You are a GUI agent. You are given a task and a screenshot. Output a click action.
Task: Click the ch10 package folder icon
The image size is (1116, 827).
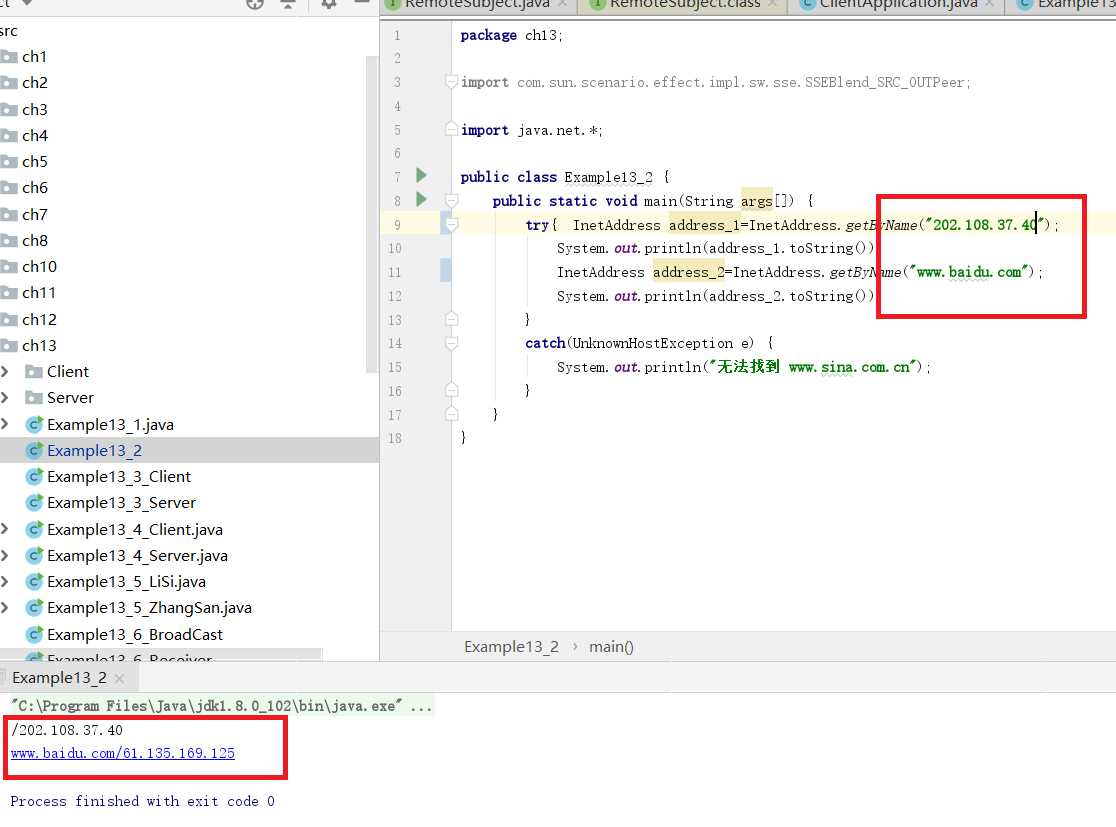pyautogui.click(x=9, y=267)
